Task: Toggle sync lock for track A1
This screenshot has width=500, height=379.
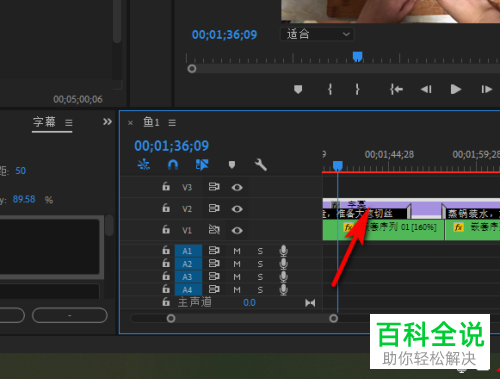Action: (214, 250)
